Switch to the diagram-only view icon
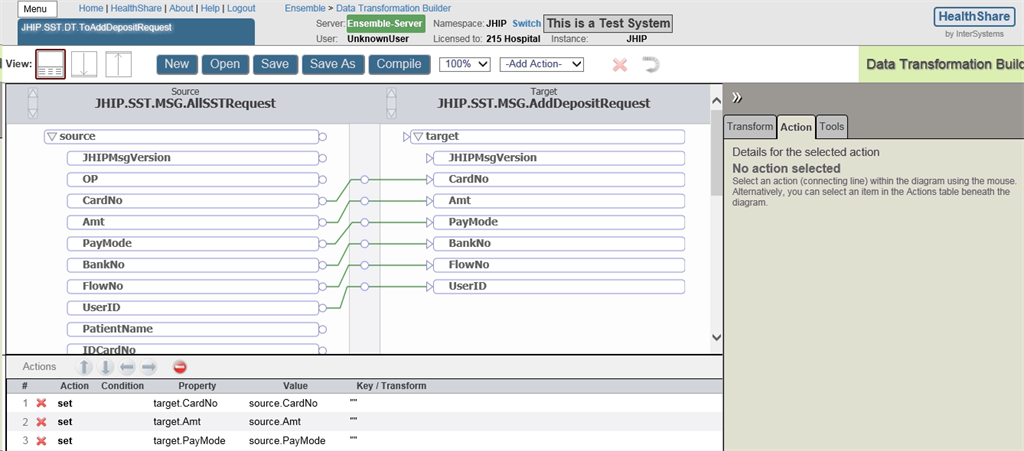Viewport: 1024px width, 451px height. (x=84, y=65)
